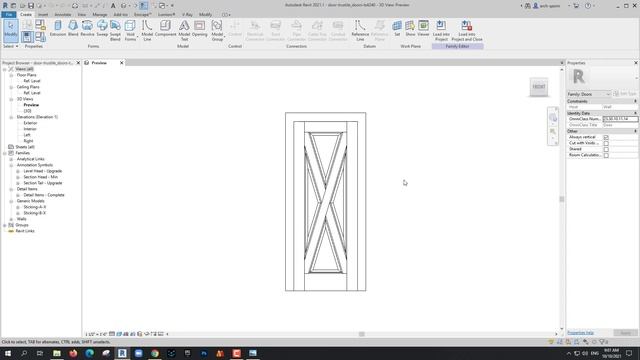Click the highlighted Properties palette button in ribbon
Screen dimensions: 640x360
click(x=27, y=37)
